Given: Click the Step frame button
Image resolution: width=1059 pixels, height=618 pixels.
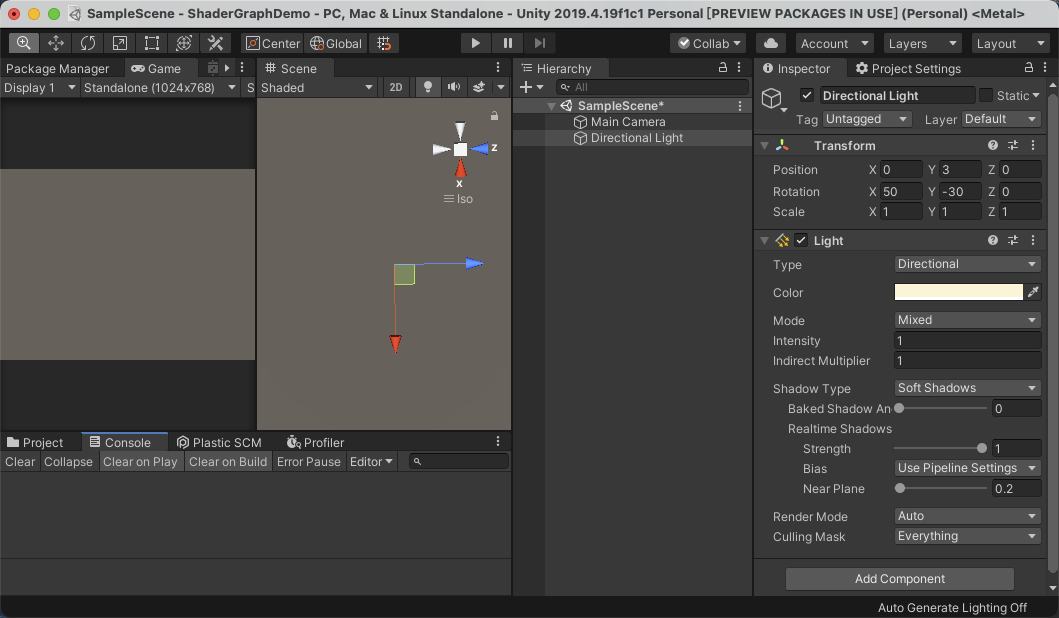Looking at the screenshot, I should (539, 43).
